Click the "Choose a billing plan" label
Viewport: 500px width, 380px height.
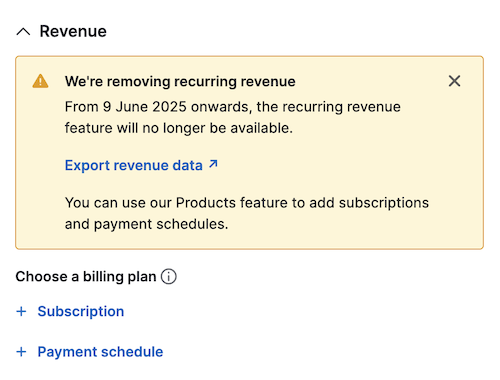pyautogui.click(x=86, y=277)
